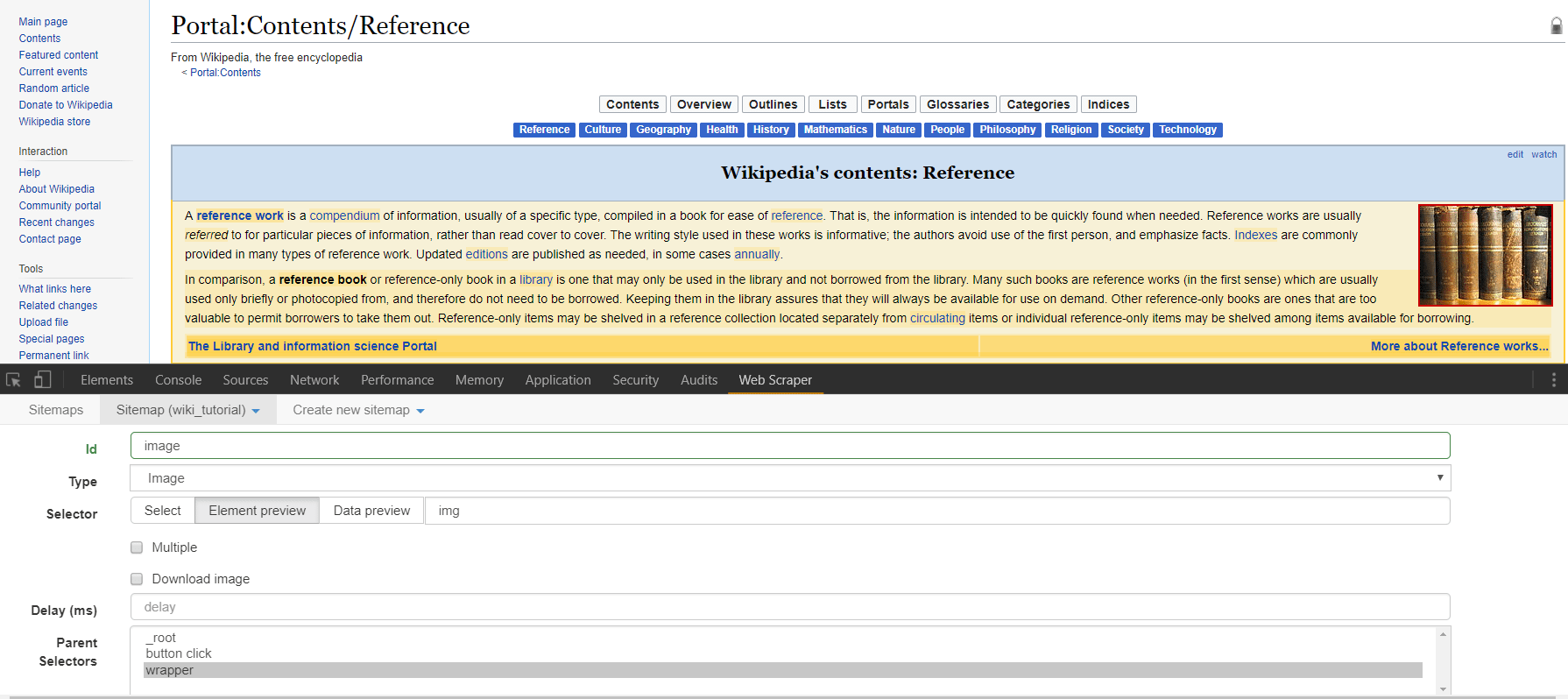
Task: Open the compendium link in article
Action: tap(344, 215)
